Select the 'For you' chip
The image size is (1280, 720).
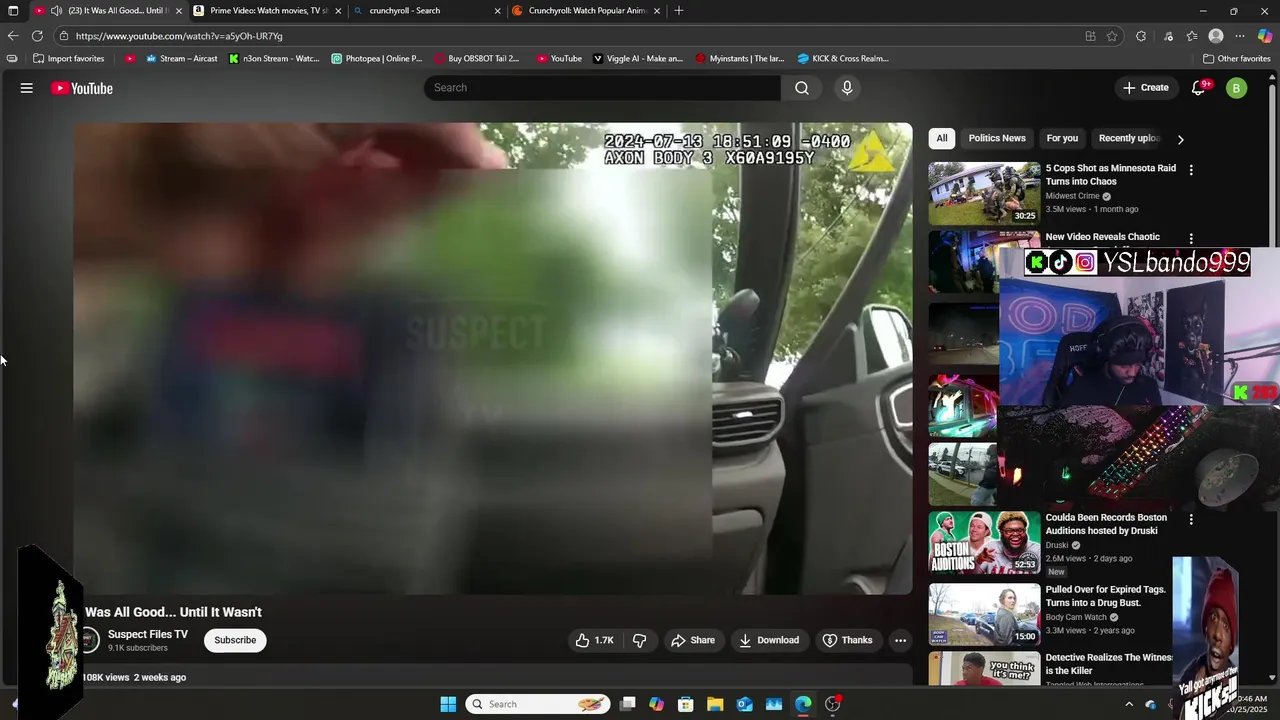click(1062, 138)
